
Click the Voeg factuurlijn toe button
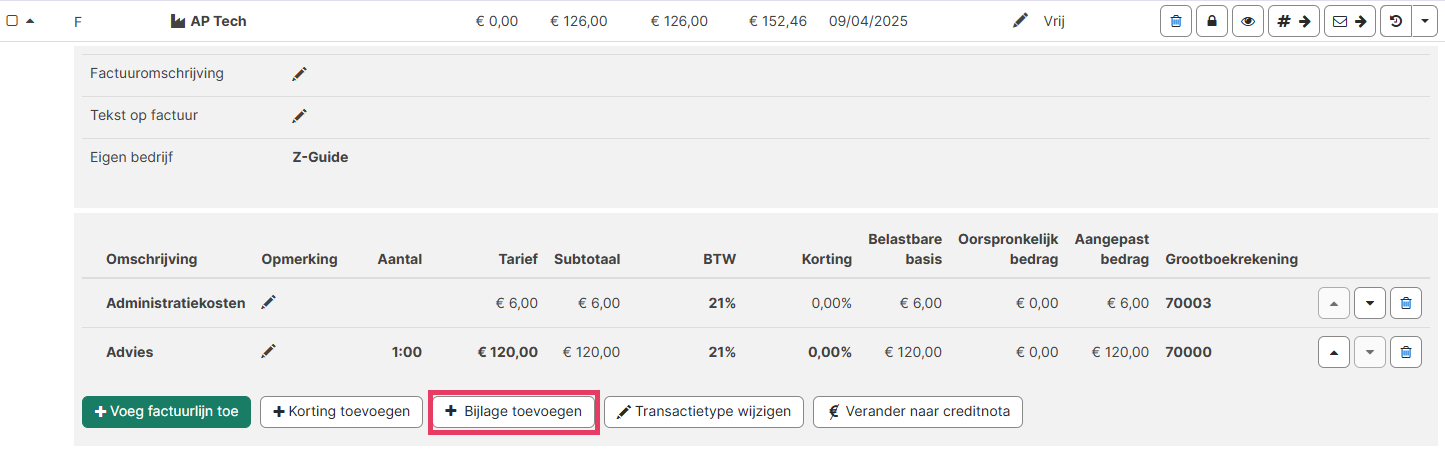click(166, 412)
